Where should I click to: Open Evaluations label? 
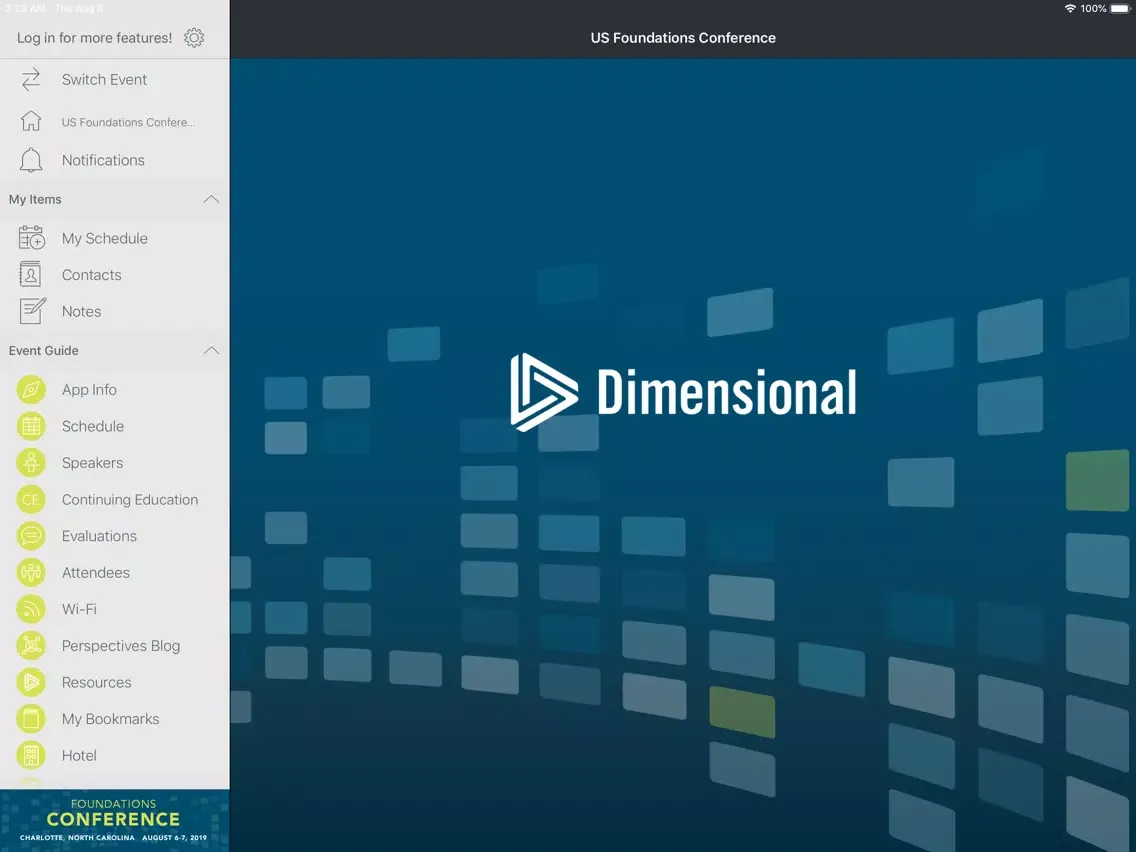99,536
